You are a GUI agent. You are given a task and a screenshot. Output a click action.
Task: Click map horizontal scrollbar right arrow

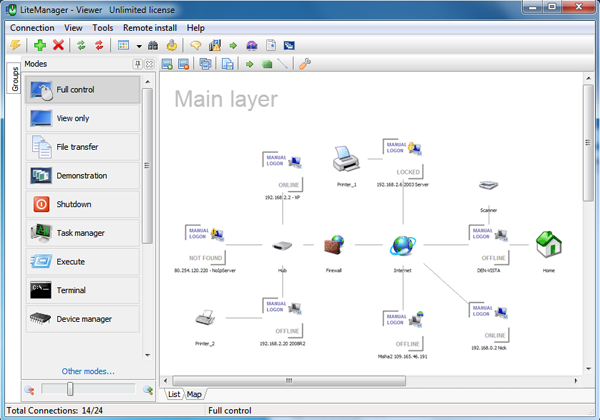click(x=576, y=381)
